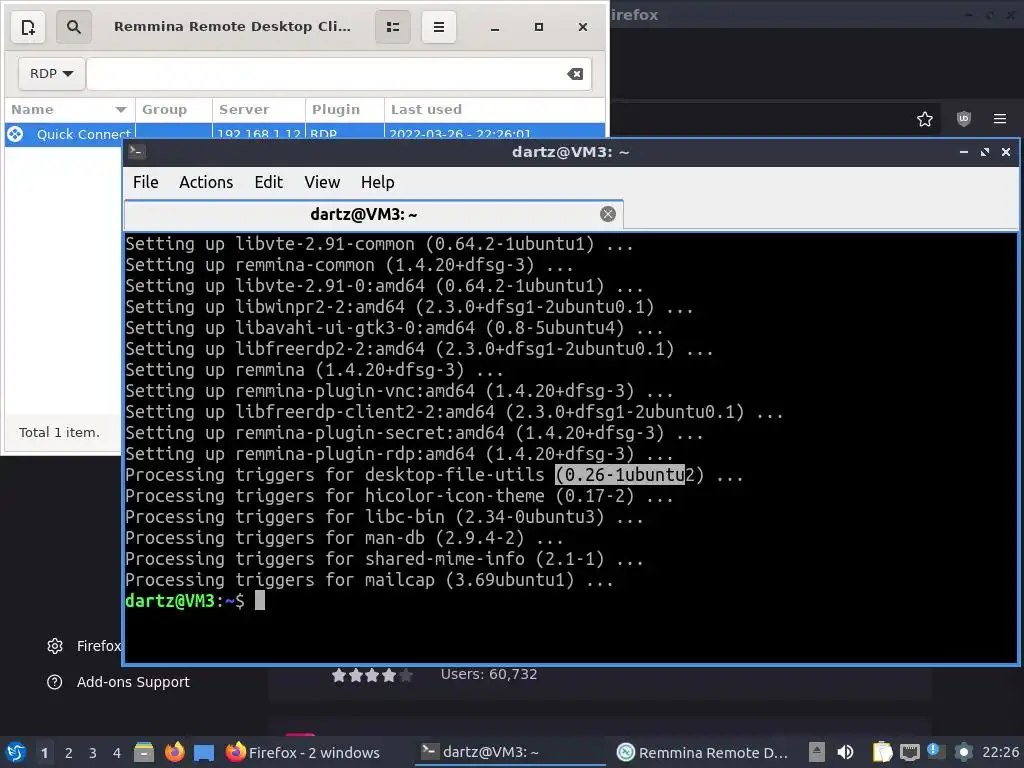Viewport: 1024px width, 768px height.
Task: Toggle the search button in Remmina
Action: (74, 27)
